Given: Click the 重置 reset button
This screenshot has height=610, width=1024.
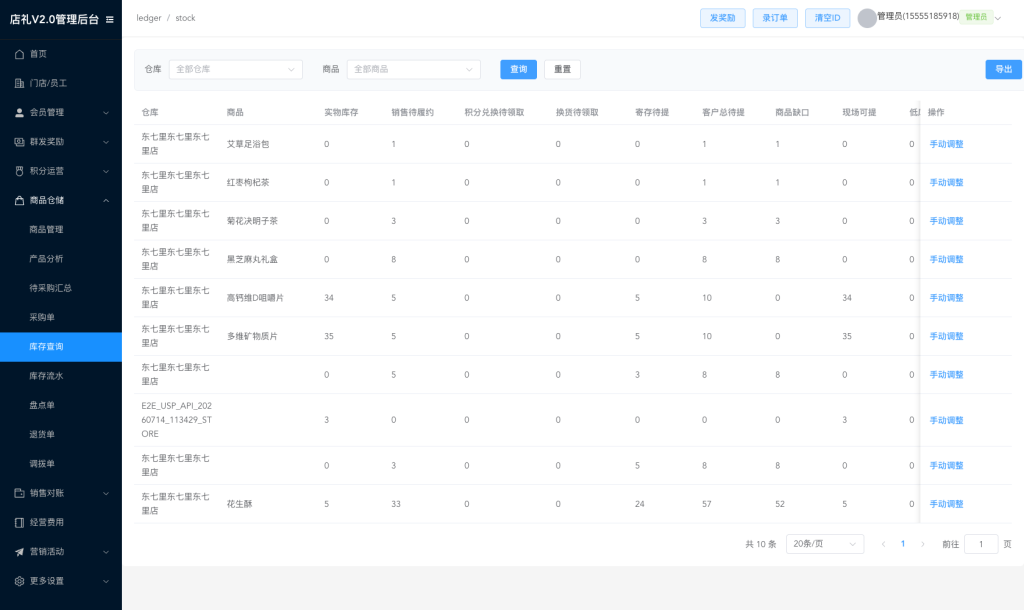Looking at the screenshot, I should pos(562,69).
